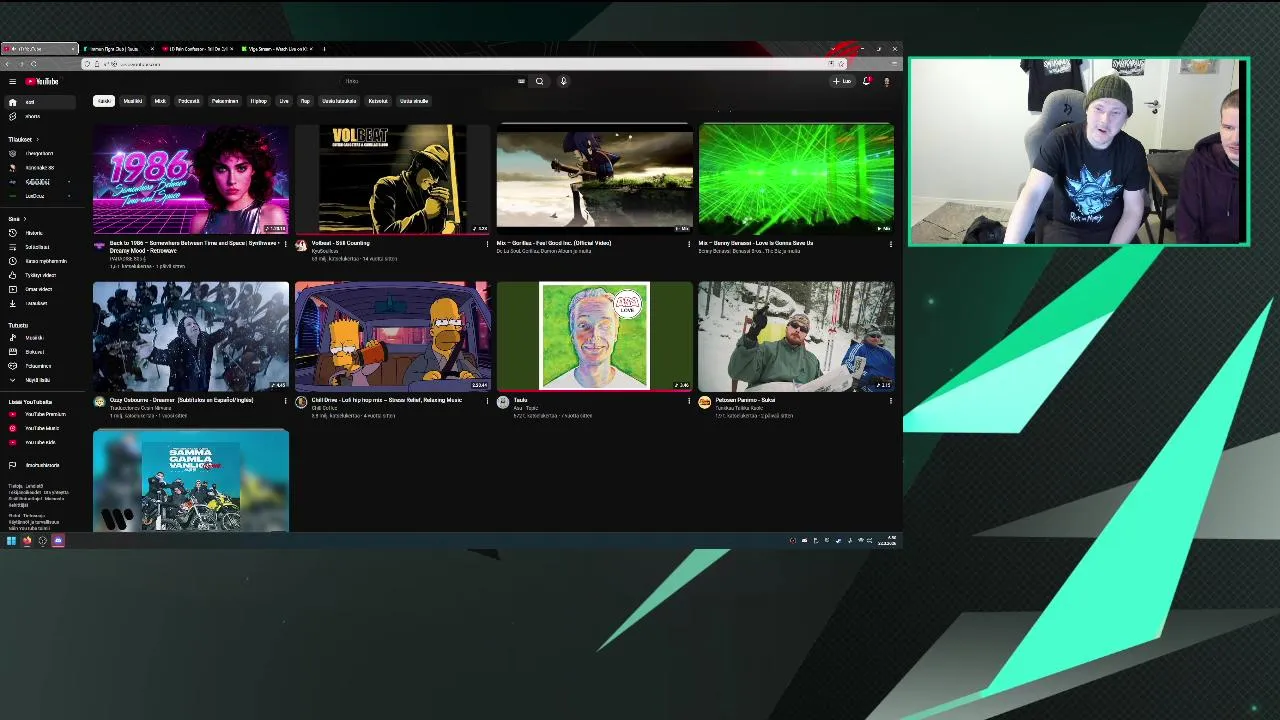
Task: Select the Podcastit filter chip
Action: coord(189,101)
